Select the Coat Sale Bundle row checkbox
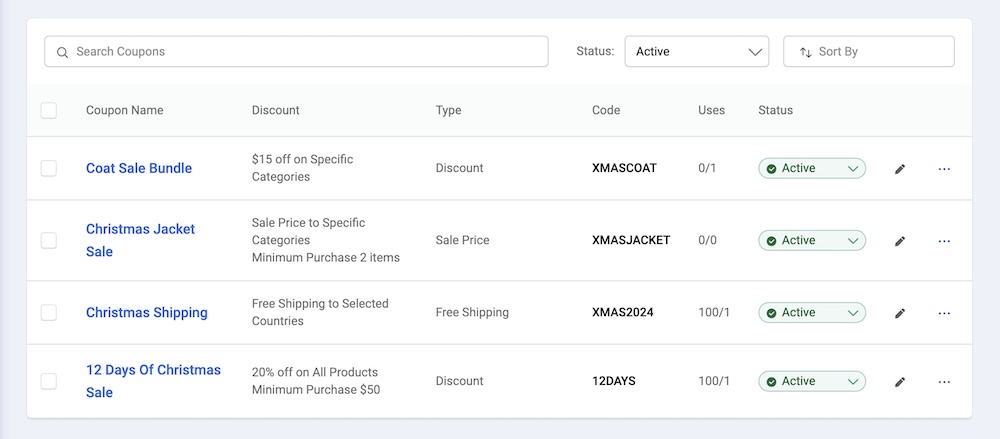The height and width of the screenshot is (439, 1000). pos(49,168)
